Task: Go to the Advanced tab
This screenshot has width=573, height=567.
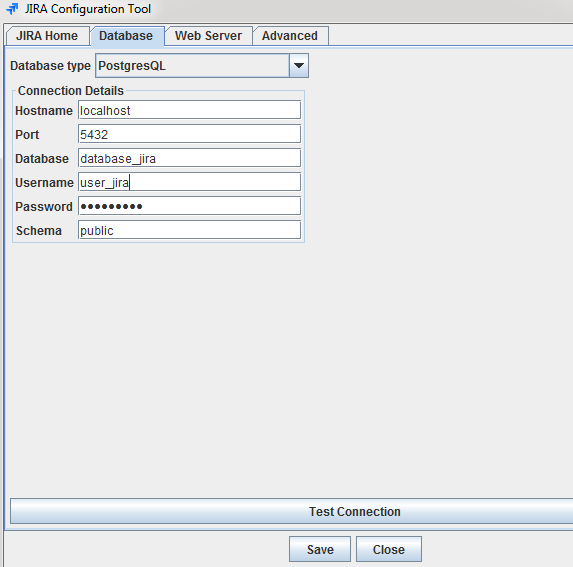Action: (x=290, y=36)
